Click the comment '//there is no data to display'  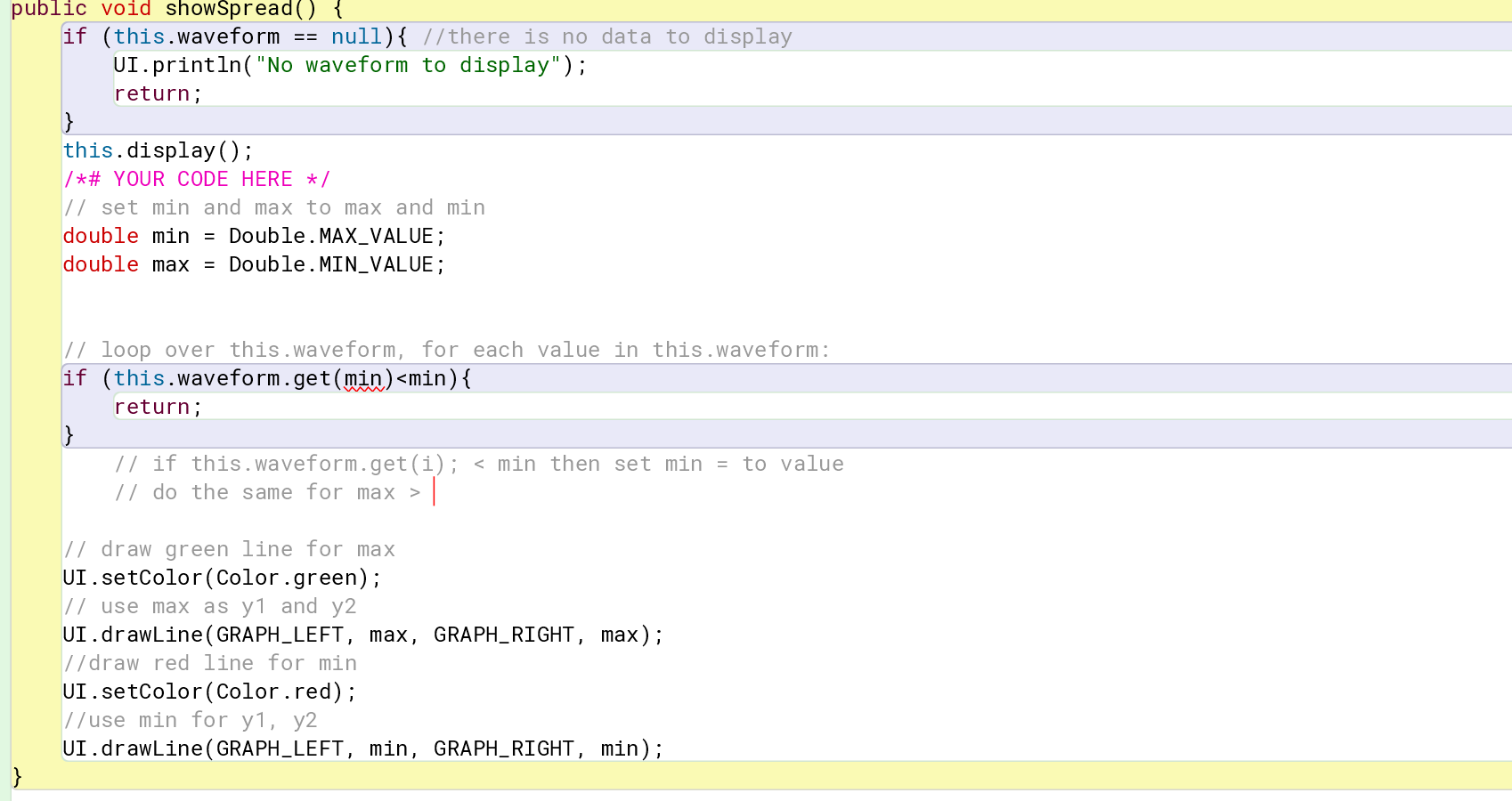pos(607,36)
